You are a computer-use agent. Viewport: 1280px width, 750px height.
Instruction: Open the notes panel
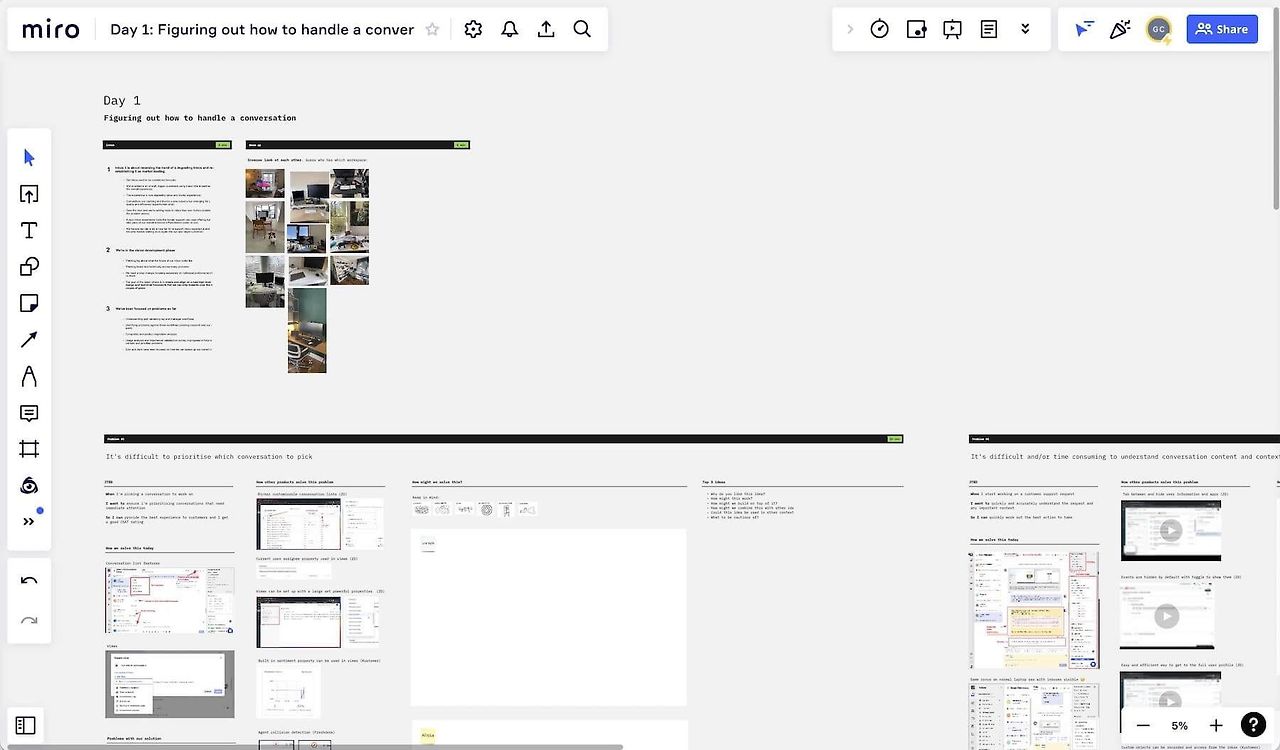point(988,29)
